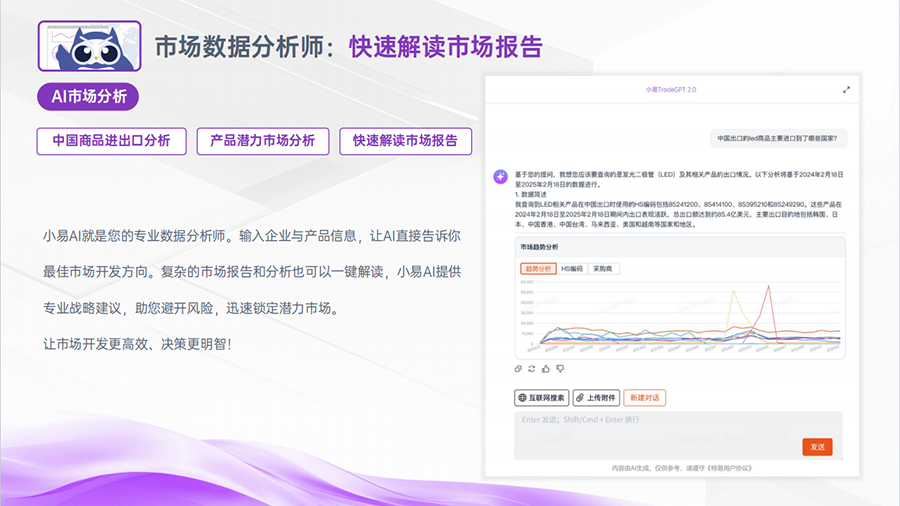This screenshot has height=506, width=900.
Task: Click the 上传附件 upload attachment button
Action: point(596,397)
